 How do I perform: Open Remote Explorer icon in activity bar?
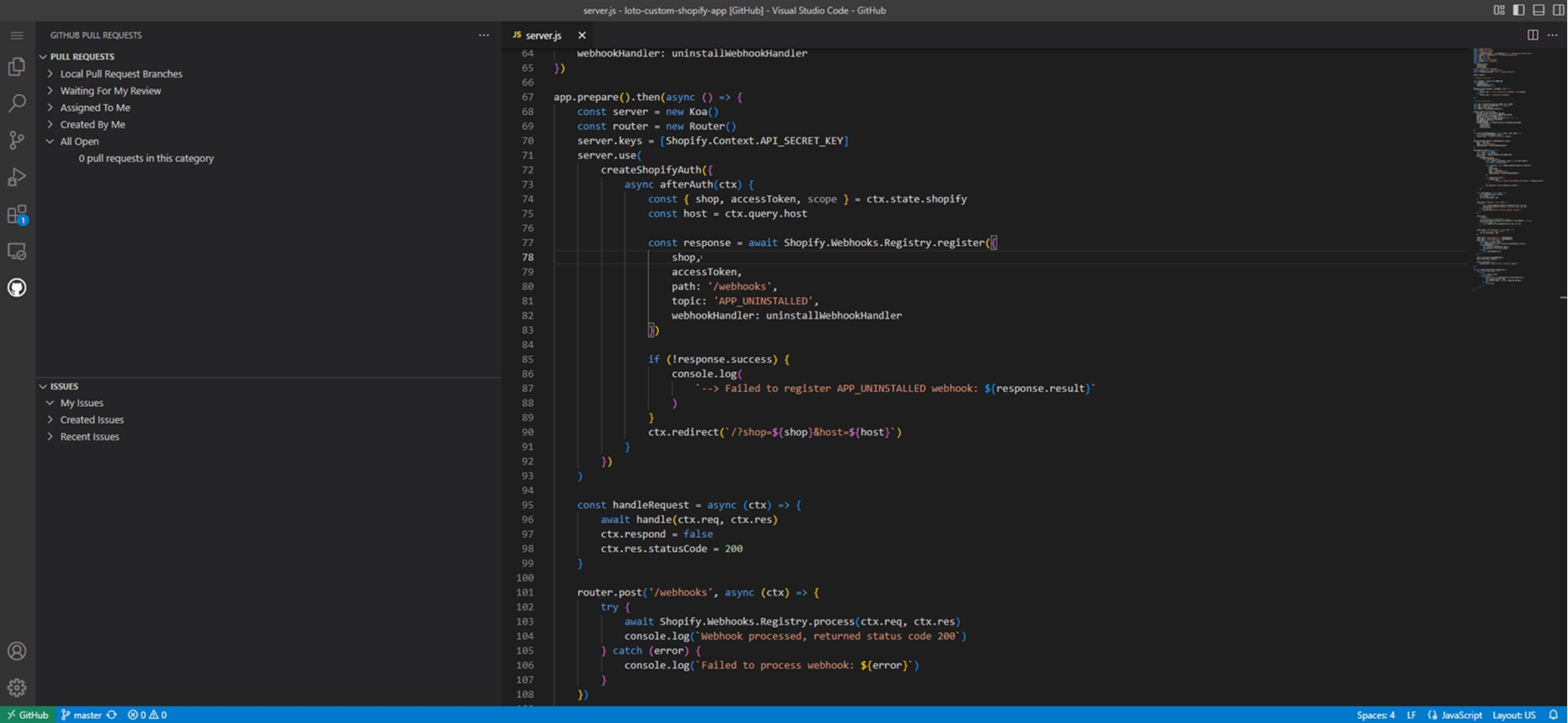tap(17, 251)
